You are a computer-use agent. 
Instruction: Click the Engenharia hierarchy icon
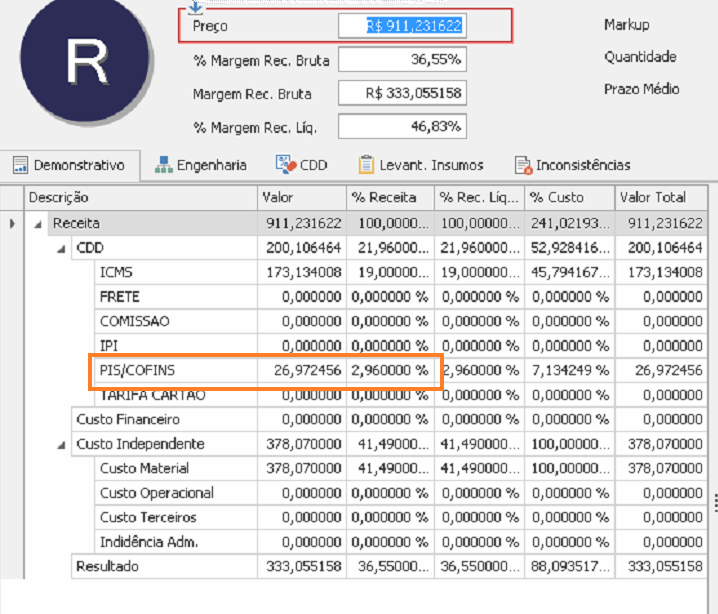coord(163,165)
